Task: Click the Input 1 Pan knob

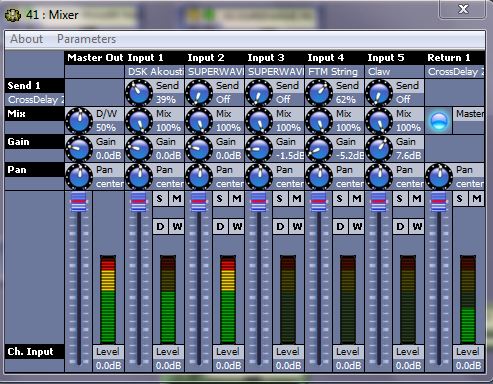Action: pos(139,177)
